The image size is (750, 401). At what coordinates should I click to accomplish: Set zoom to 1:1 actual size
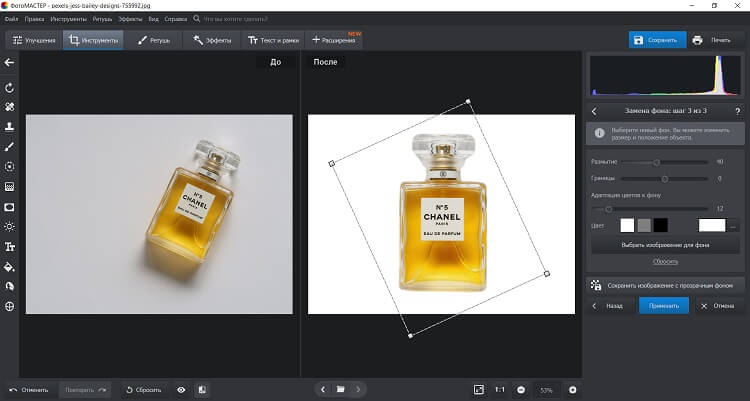500,389
